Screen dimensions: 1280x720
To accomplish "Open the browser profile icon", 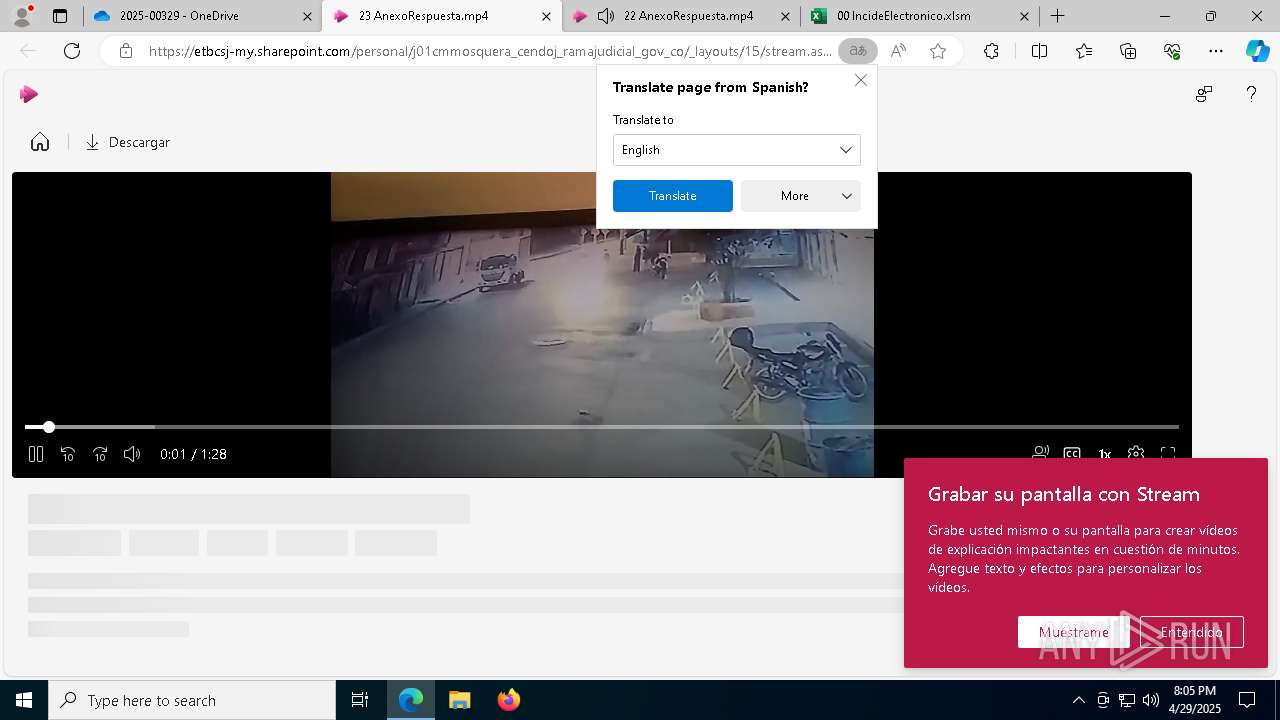I will (22, 15).
